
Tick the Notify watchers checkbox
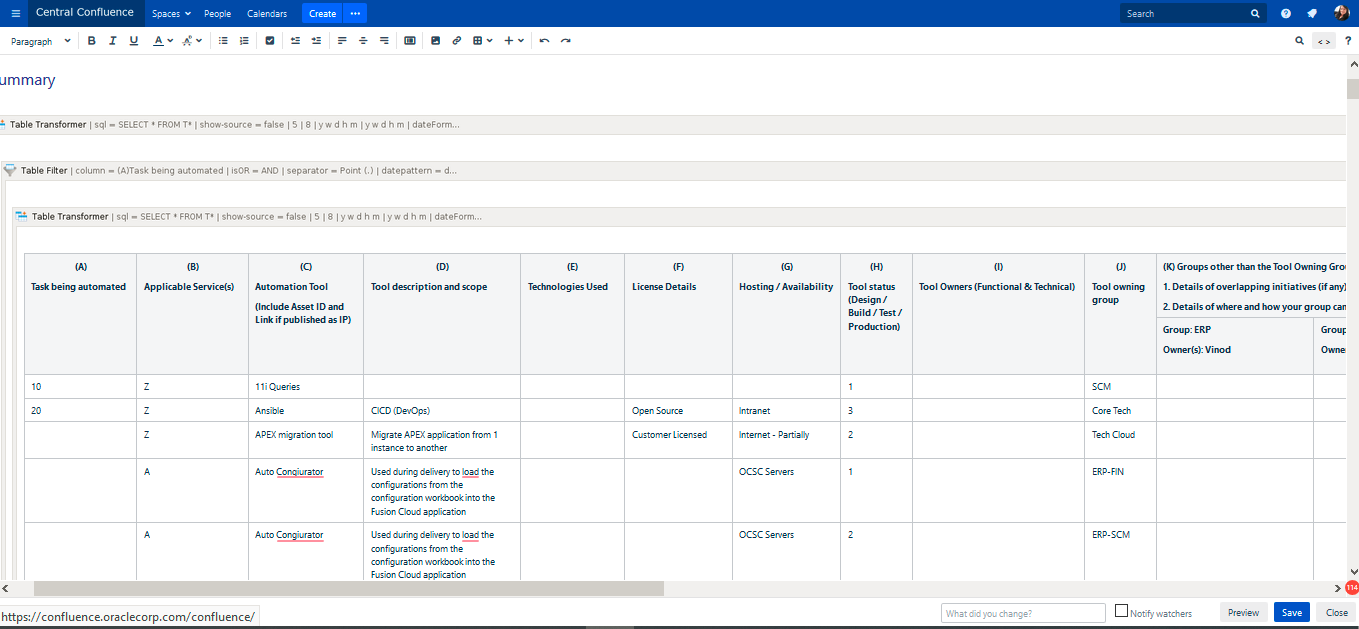coord(1121,611)
